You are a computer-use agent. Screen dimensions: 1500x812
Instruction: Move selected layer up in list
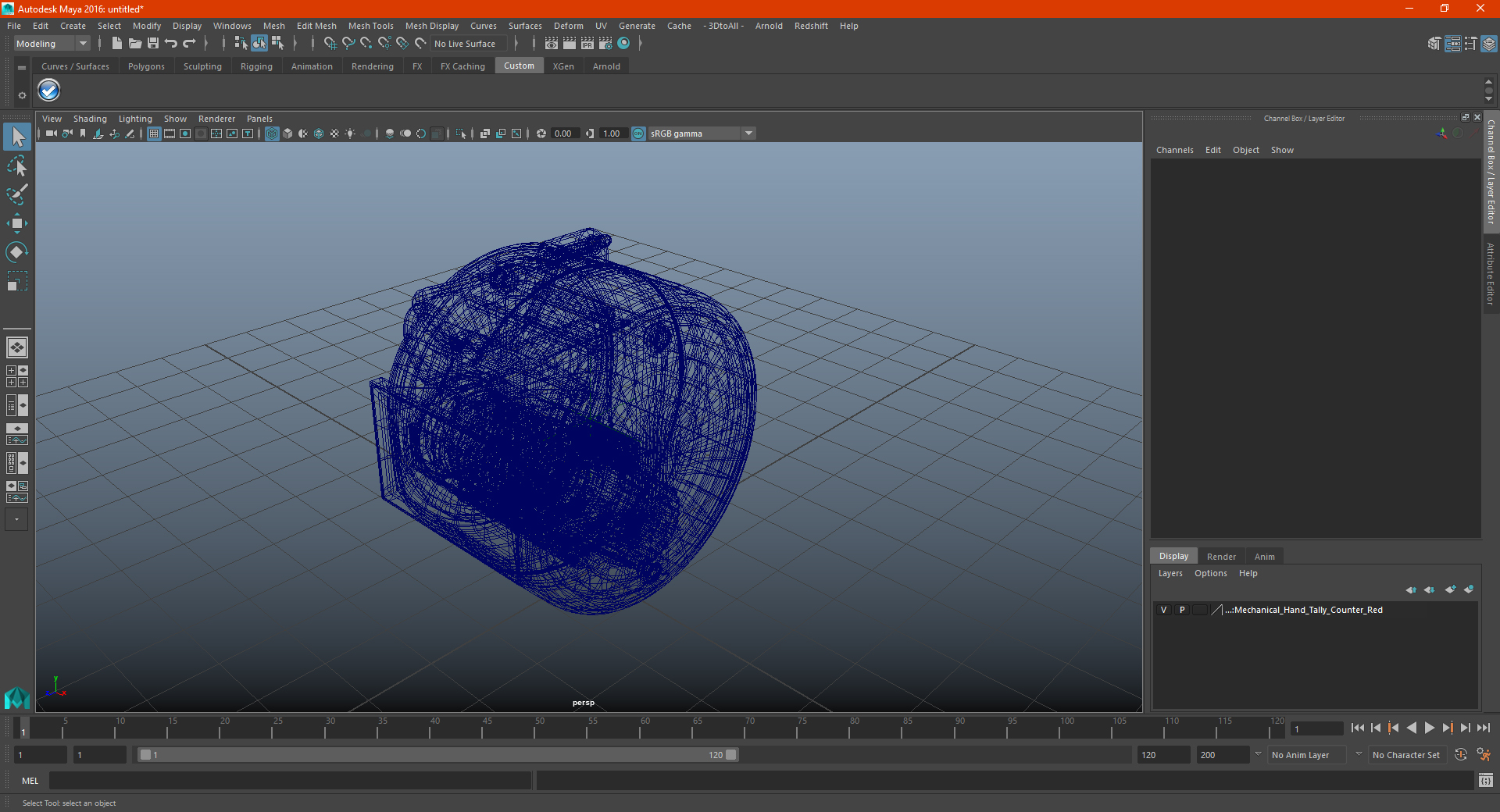click(1411, 589)
